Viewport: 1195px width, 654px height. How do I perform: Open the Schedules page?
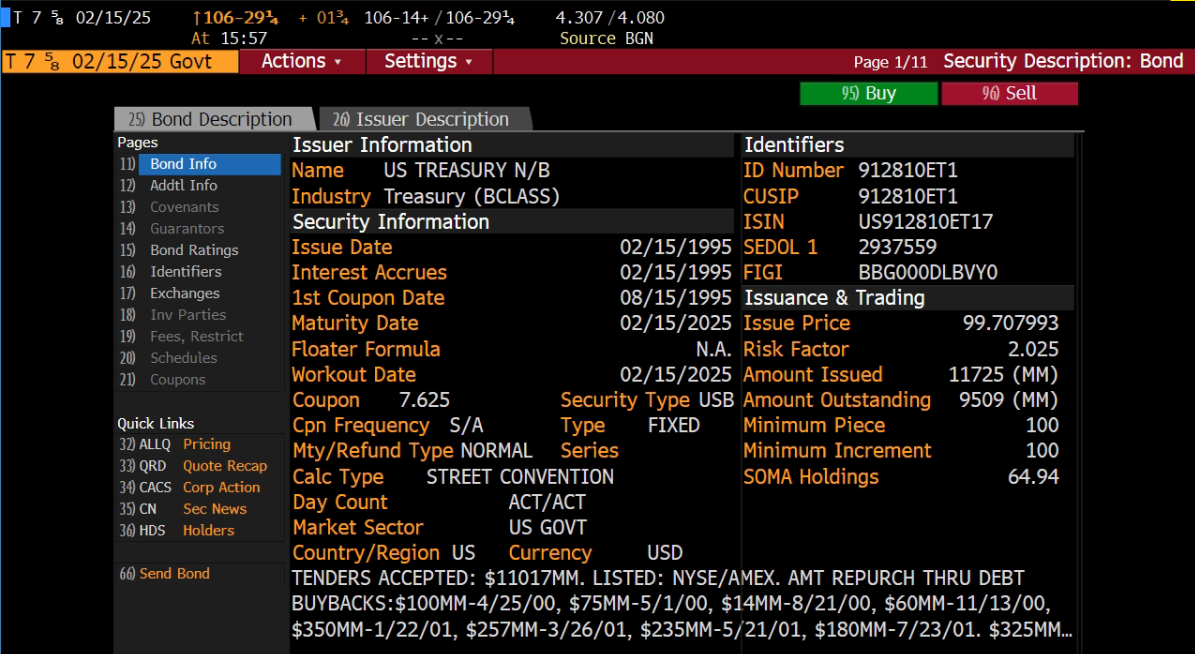pyautogui.click(x=183, y=357)
